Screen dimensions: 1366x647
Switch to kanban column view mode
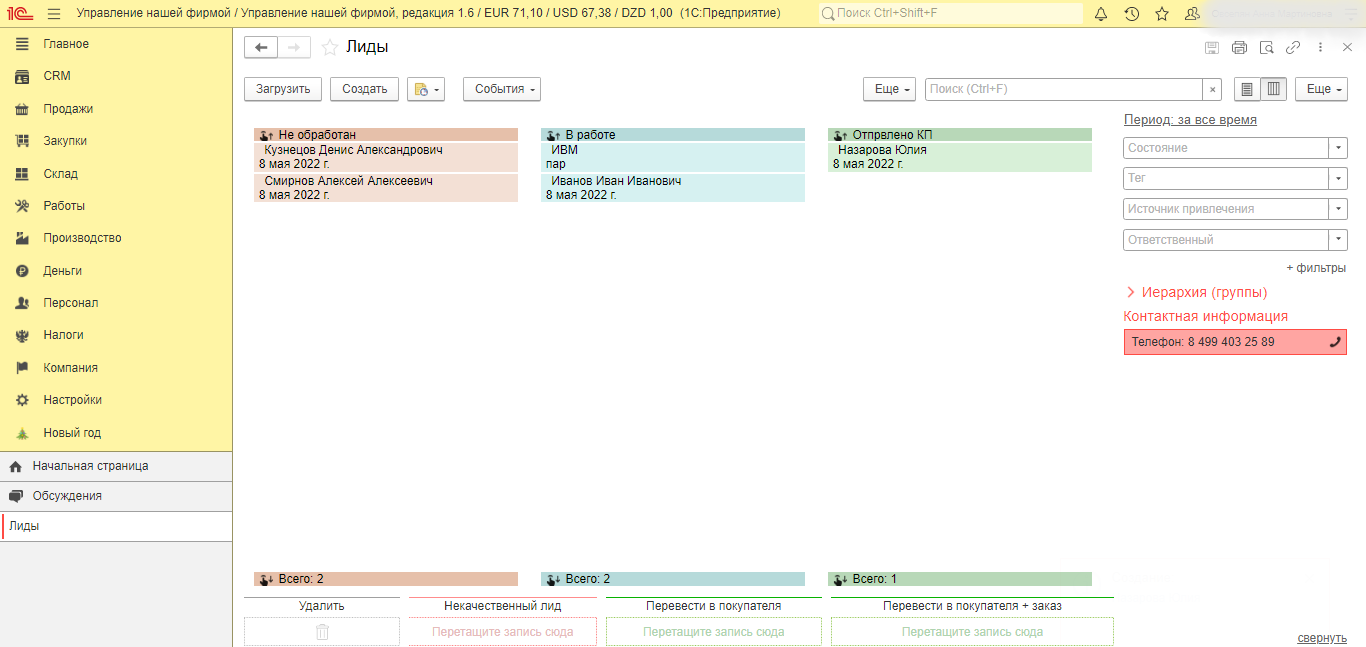coord(1273,89)
